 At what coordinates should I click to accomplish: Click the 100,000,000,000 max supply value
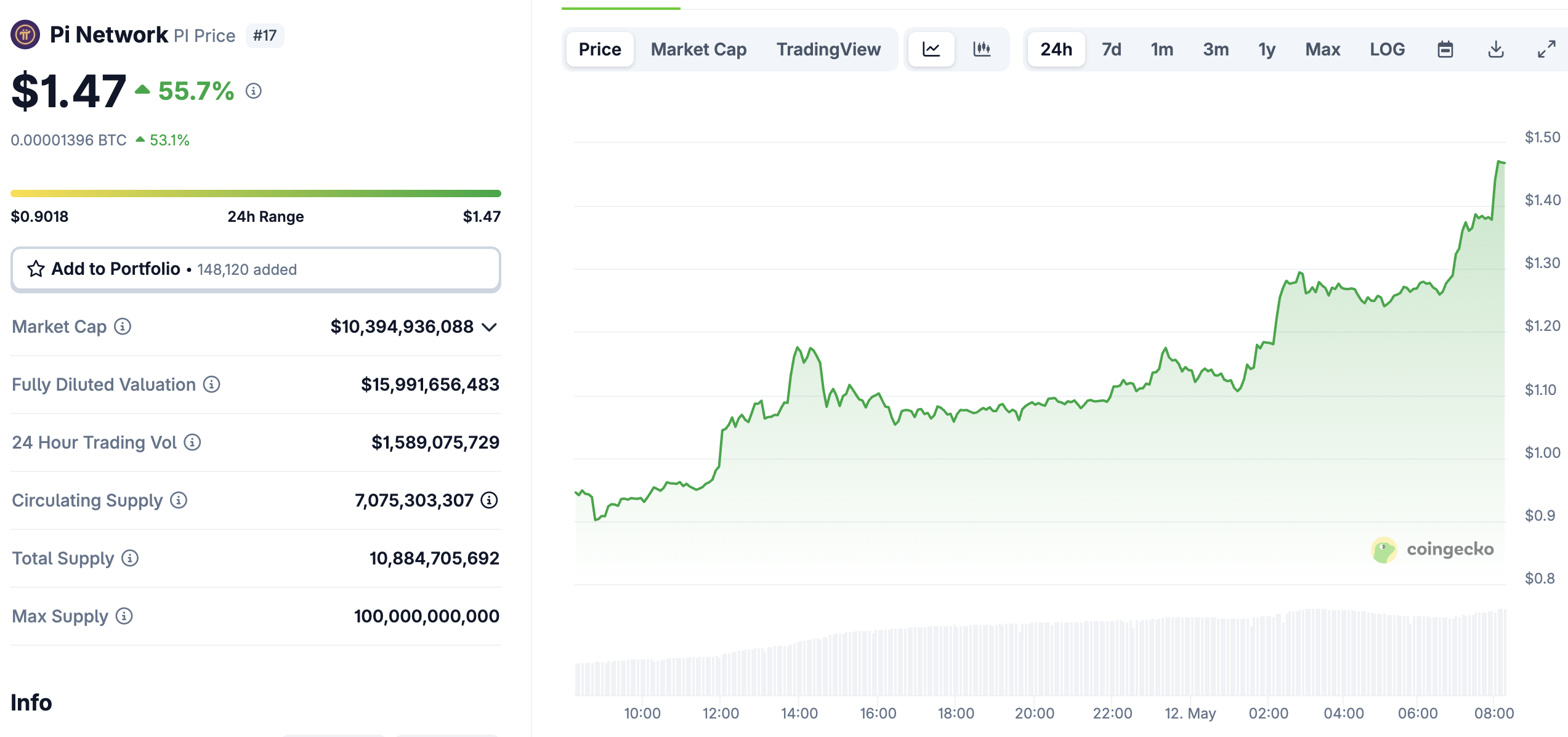click(x=426, y=616)
